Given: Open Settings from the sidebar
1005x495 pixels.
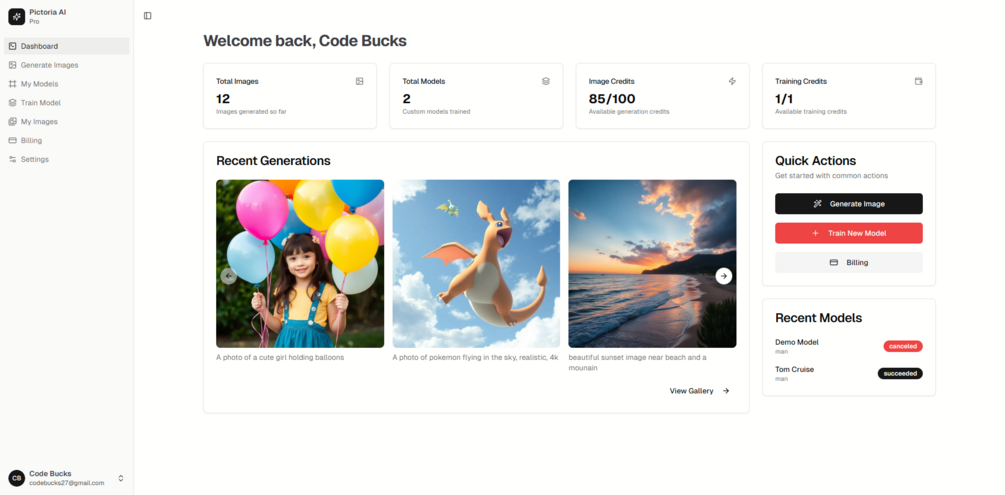Looking at the screenshot, I should pos(67,159).
